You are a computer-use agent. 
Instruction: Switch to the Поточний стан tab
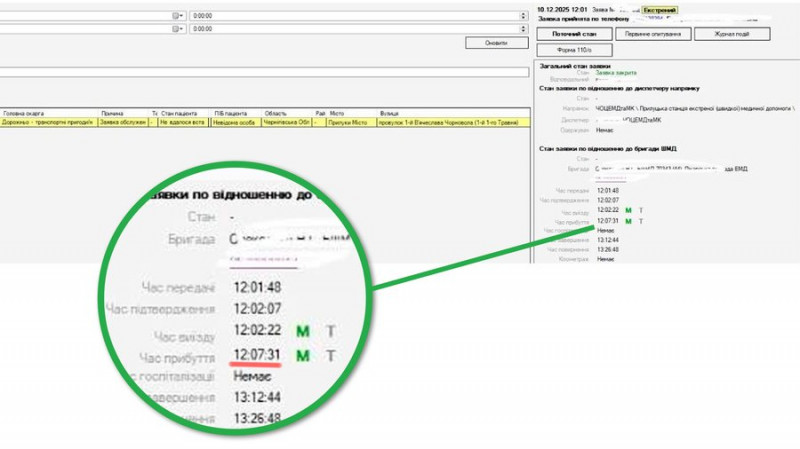(575, 34)
